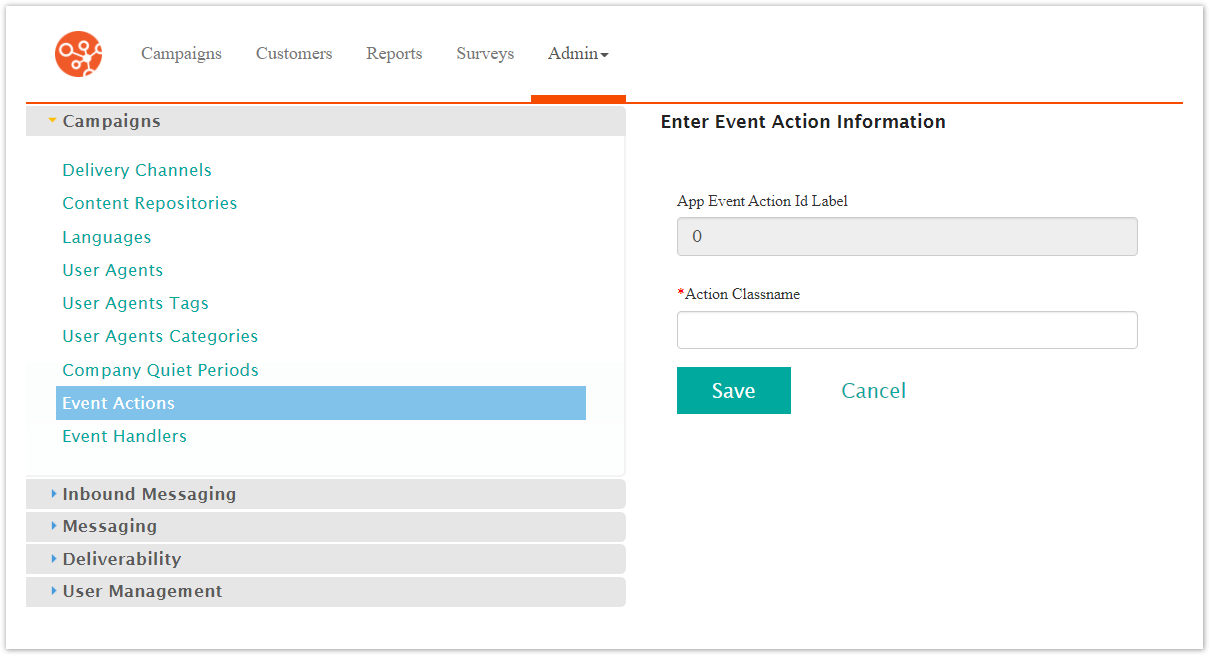Open the Reports top menu
1209x655 pixels.
394,54
